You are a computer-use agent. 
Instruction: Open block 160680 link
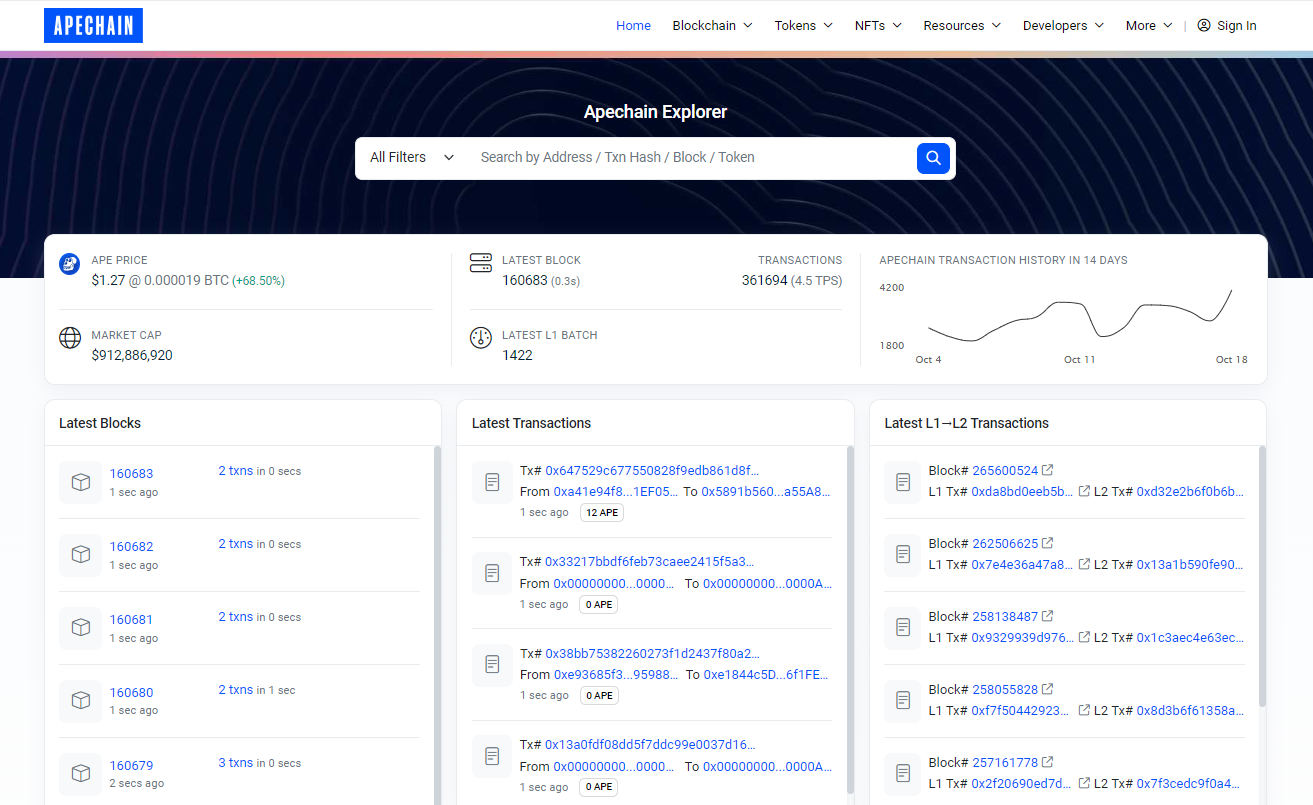(x=131, y=692)
